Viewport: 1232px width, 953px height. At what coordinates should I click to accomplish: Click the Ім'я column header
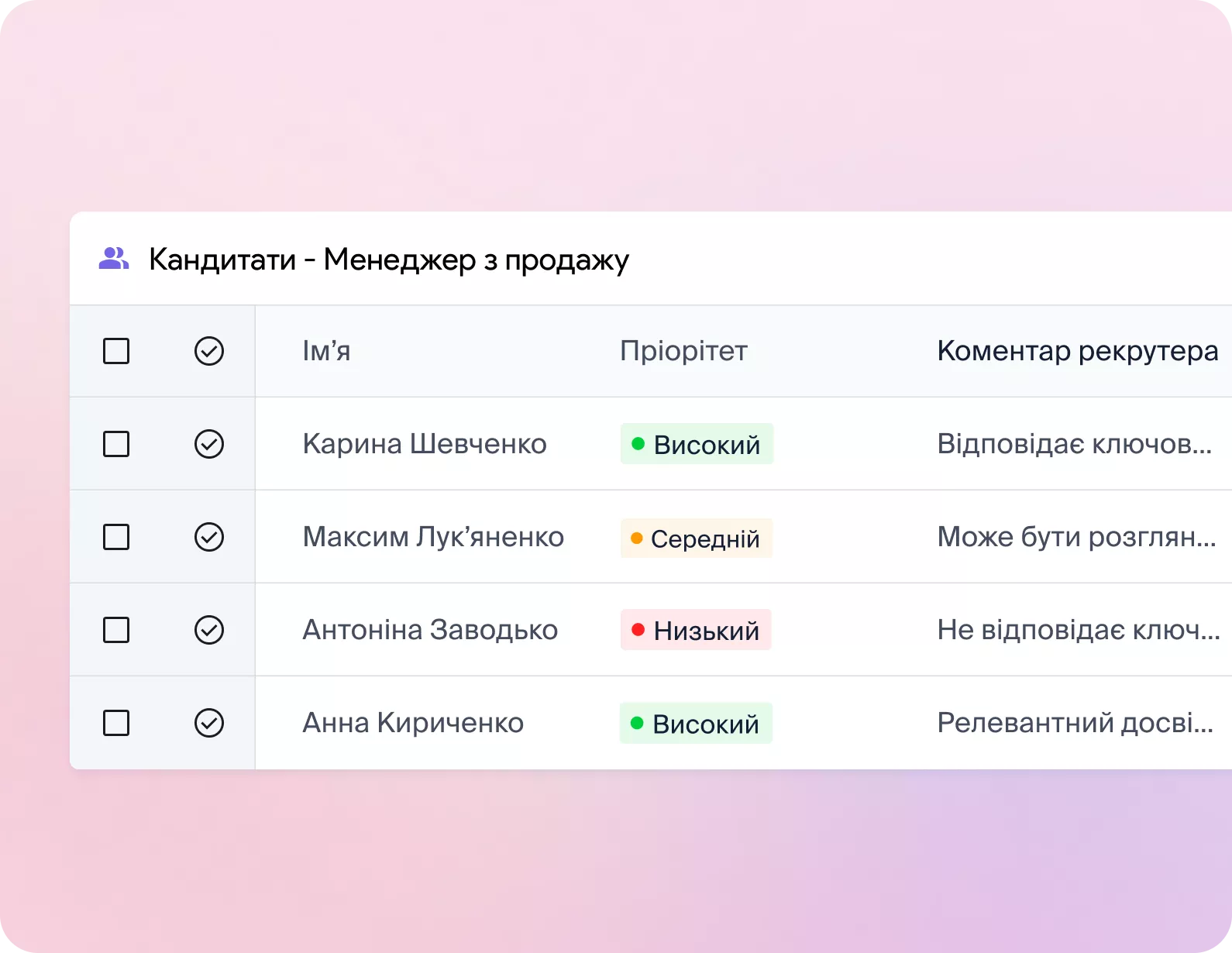(x=326, y=351)
